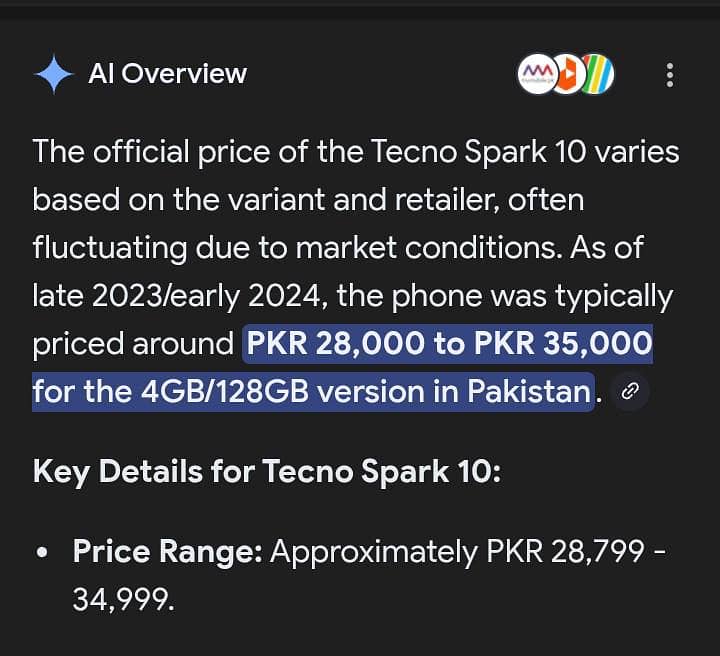The image size is (720, 656).
Task: Click the 34,999 figure on the last line
Action: pos(123,599)
